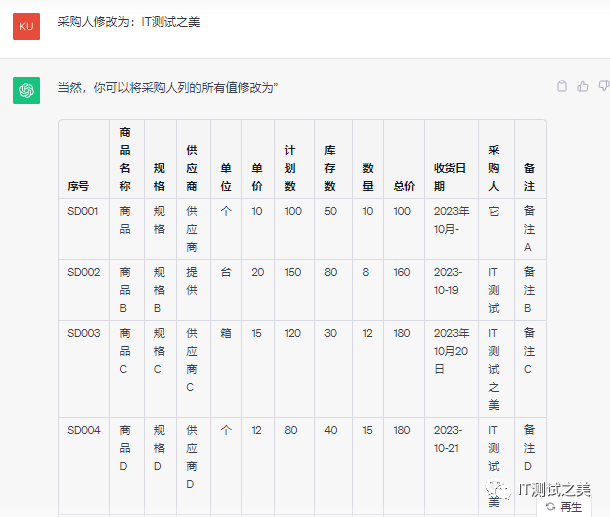Click the 2023-10-19 date cell

click(450, 281)
